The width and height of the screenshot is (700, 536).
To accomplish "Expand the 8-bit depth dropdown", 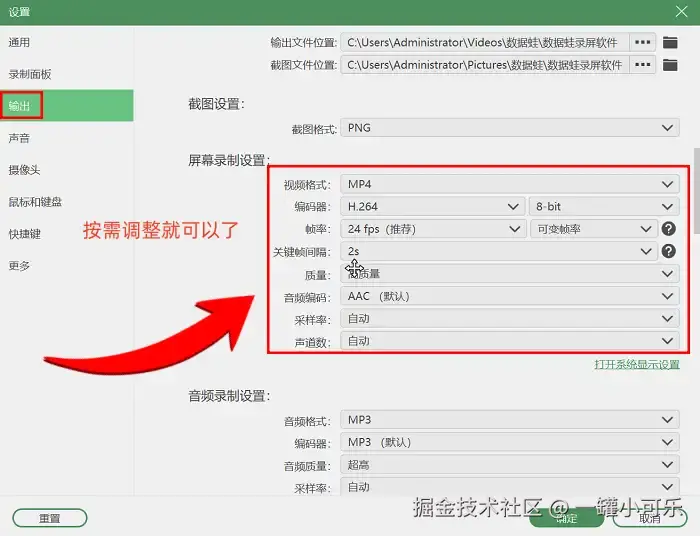I will pyautogui.click(x=604, y=206).
